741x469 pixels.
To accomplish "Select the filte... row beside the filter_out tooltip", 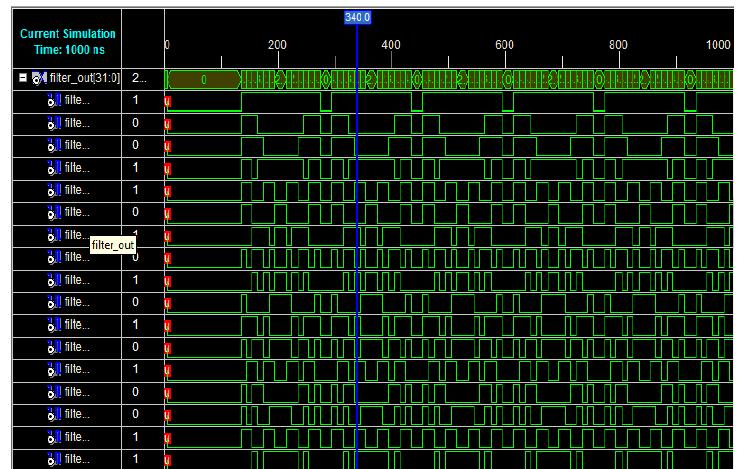I will click(77, 235).
